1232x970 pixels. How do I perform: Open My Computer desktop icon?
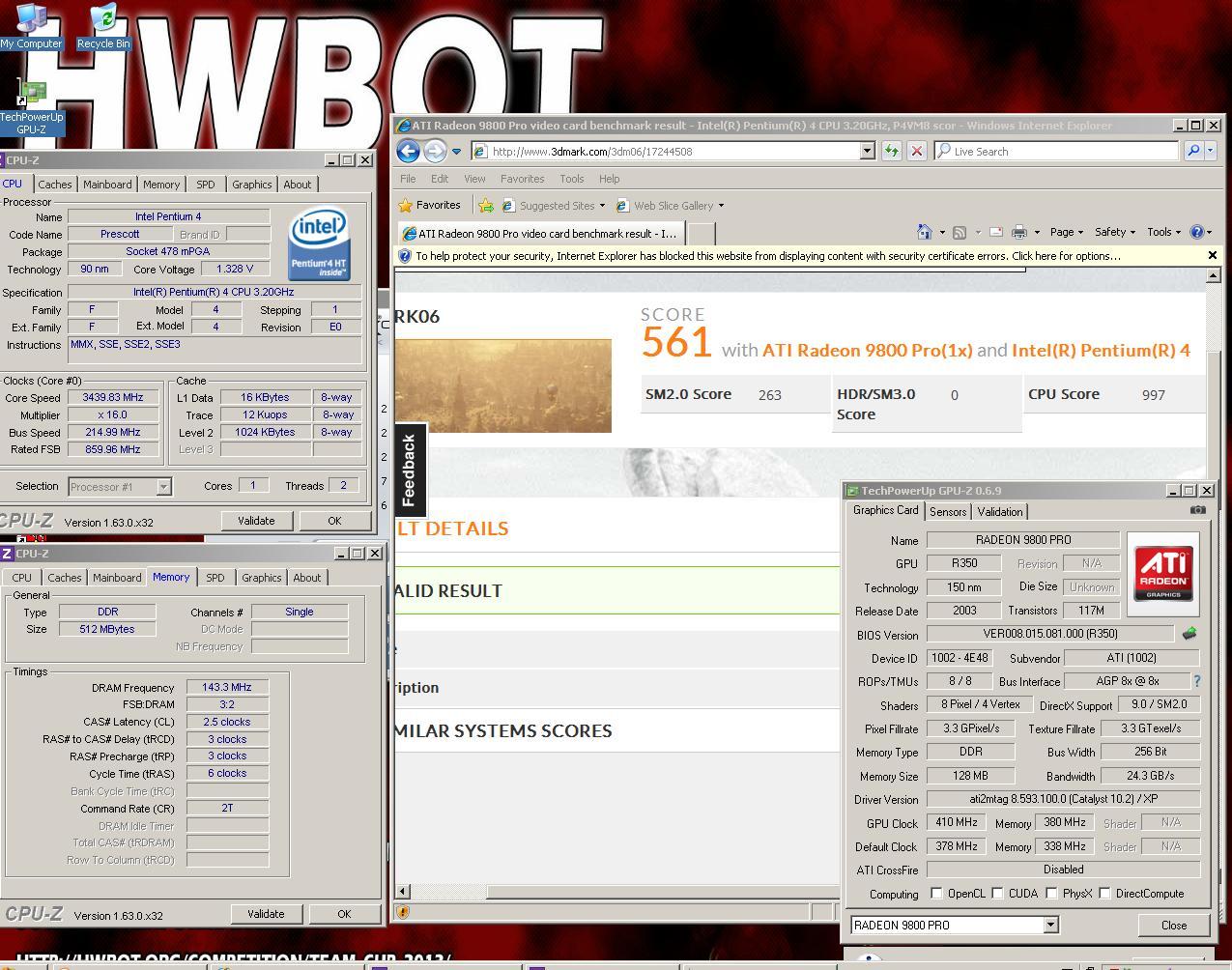(31, 26)
